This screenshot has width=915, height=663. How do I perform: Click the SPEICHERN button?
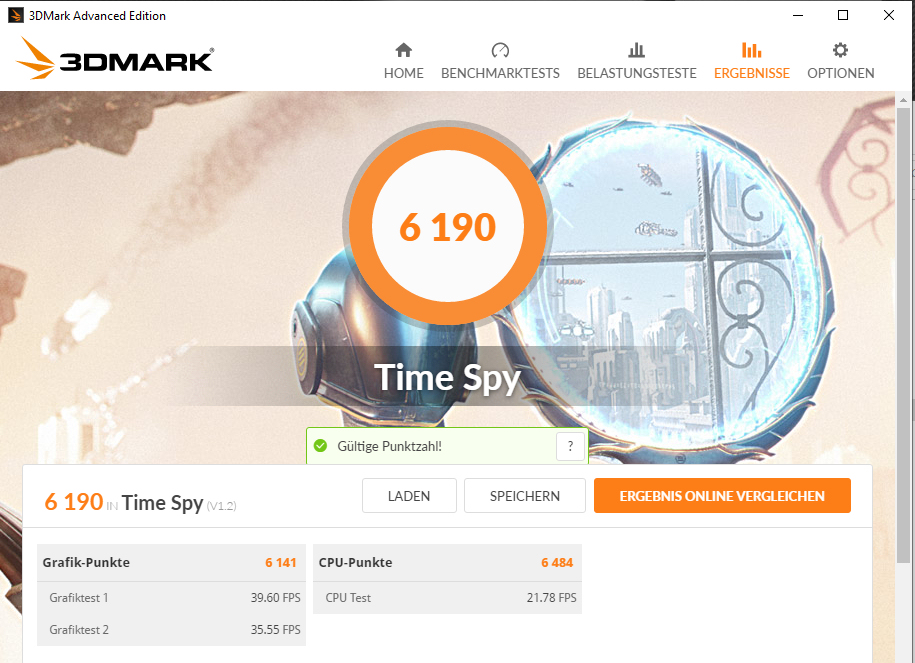[x=525, y=496]
